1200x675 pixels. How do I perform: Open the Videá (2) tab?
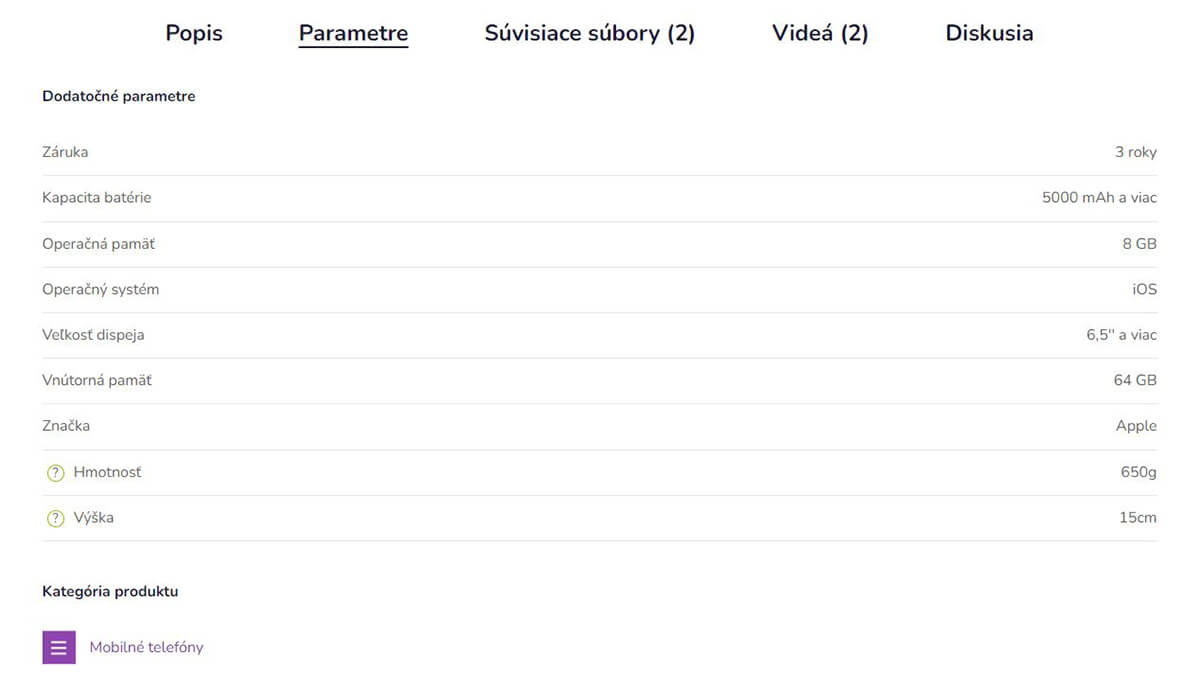(x=820, y=33)
